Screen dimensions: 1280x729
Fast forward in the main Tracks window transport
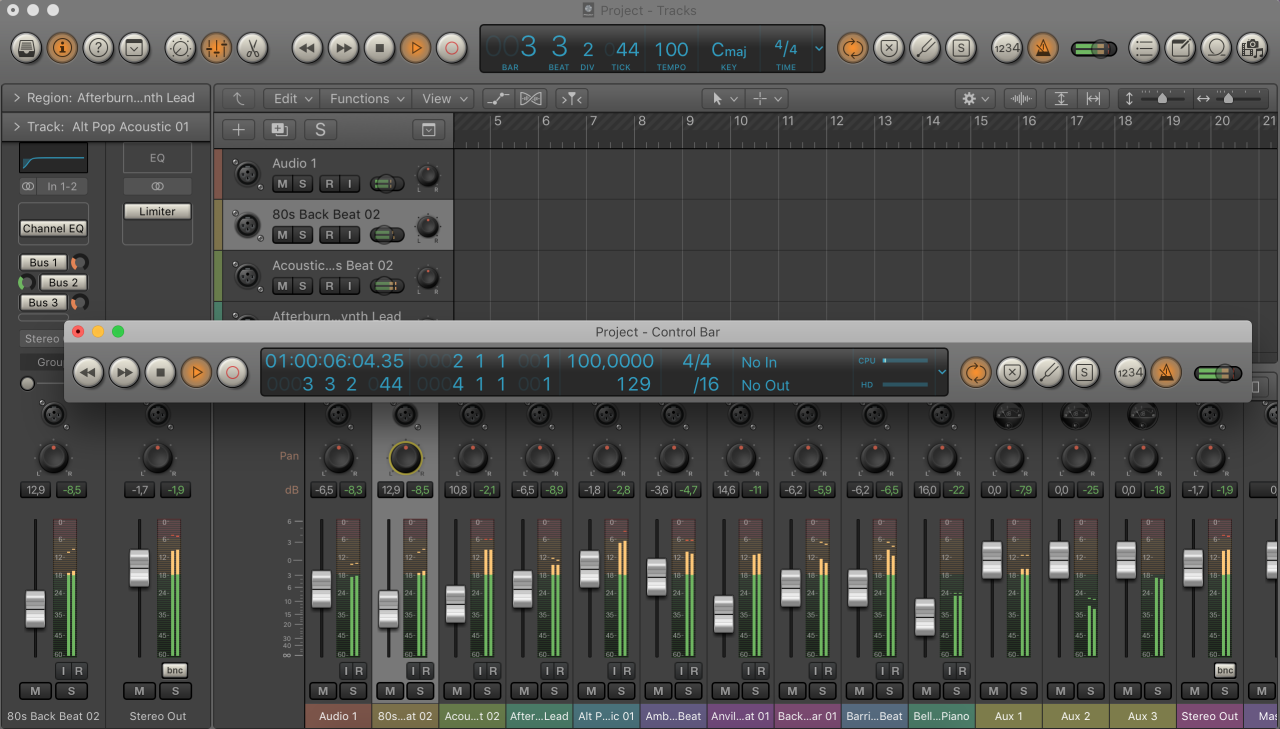(x=343, y=47)
